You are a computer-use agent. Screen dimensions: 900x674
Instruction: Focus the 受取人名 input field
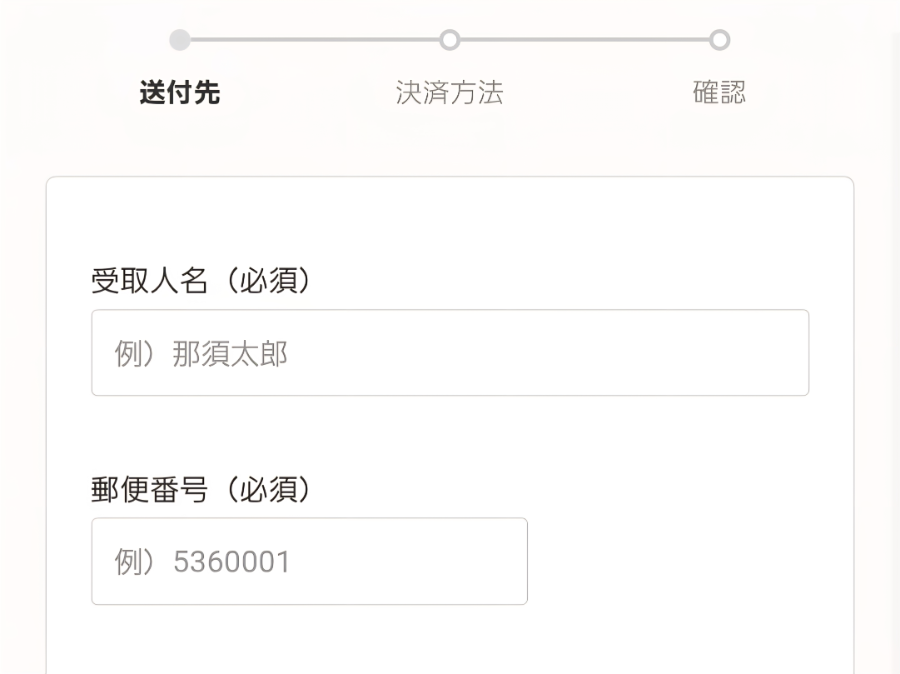click(450, 353)
